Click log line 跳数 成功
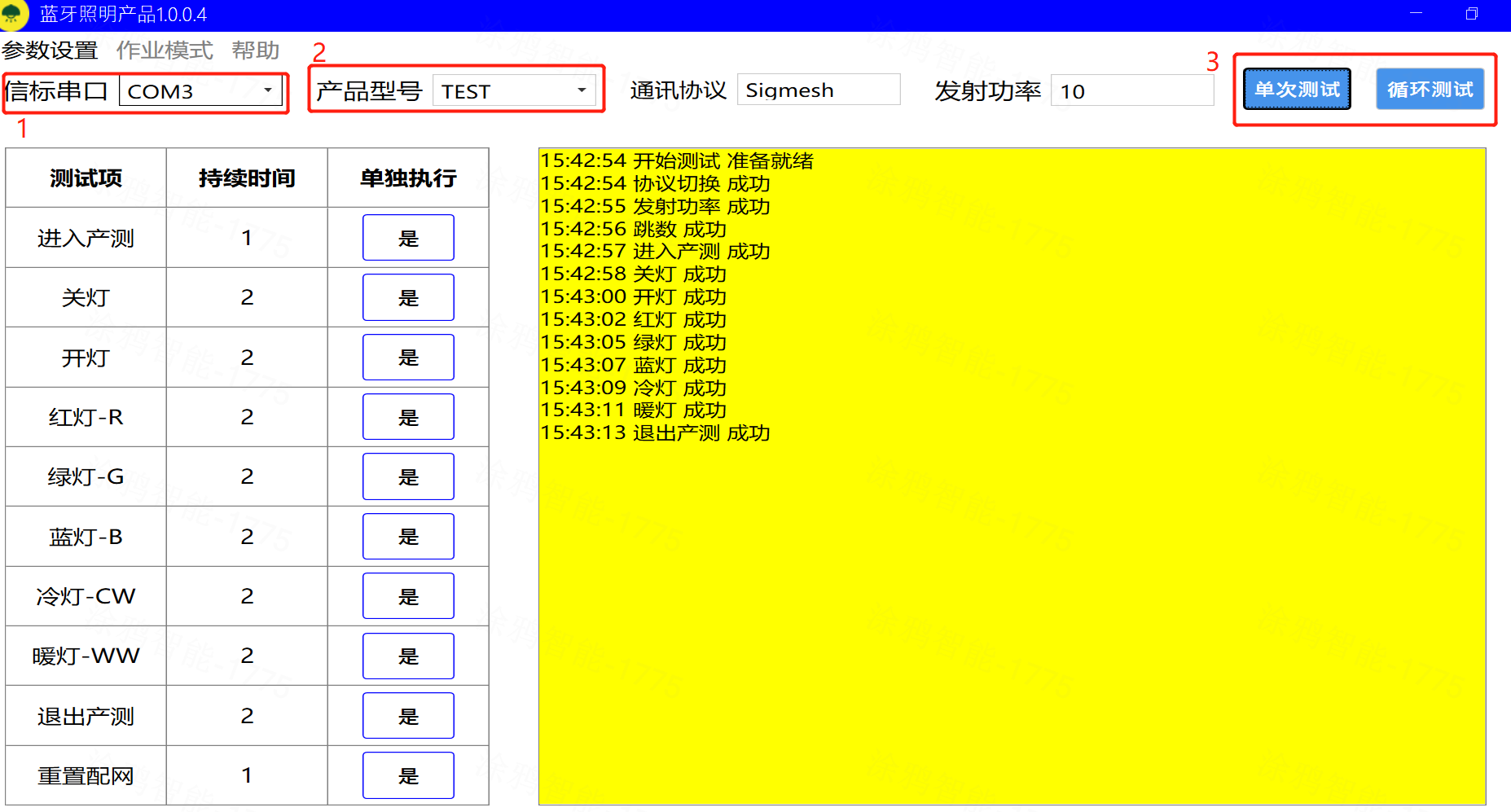Image resolution: width=1511 pixels, height=812 pixels. pyautogui.click(x=633, y=230)
